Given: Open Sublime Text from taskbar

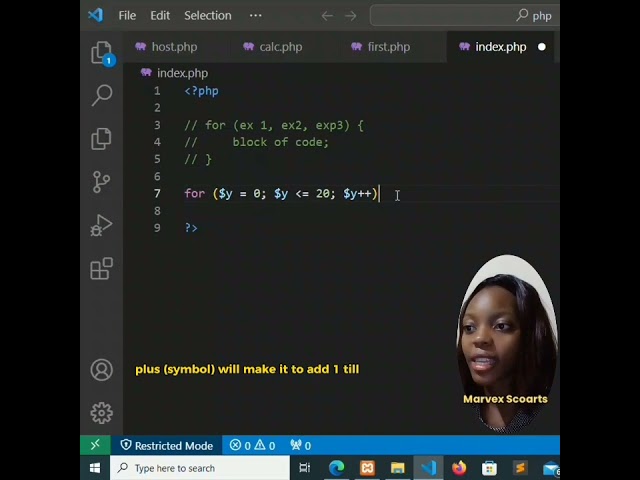Looking at the screenshot, I should coord(520,468).
